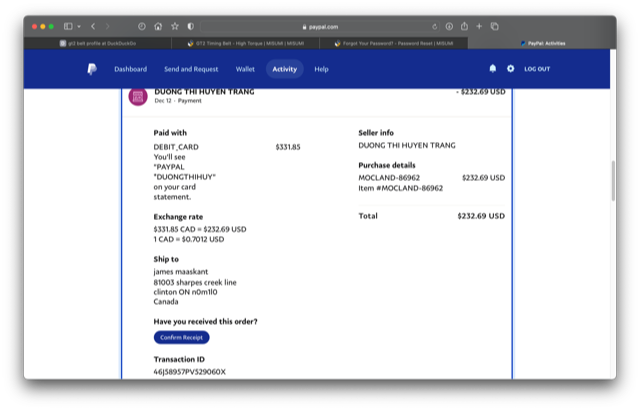Viewport: 640px width, 410px height.
Task: Click the $331.85 debit card amount
Action: point(288,147)
